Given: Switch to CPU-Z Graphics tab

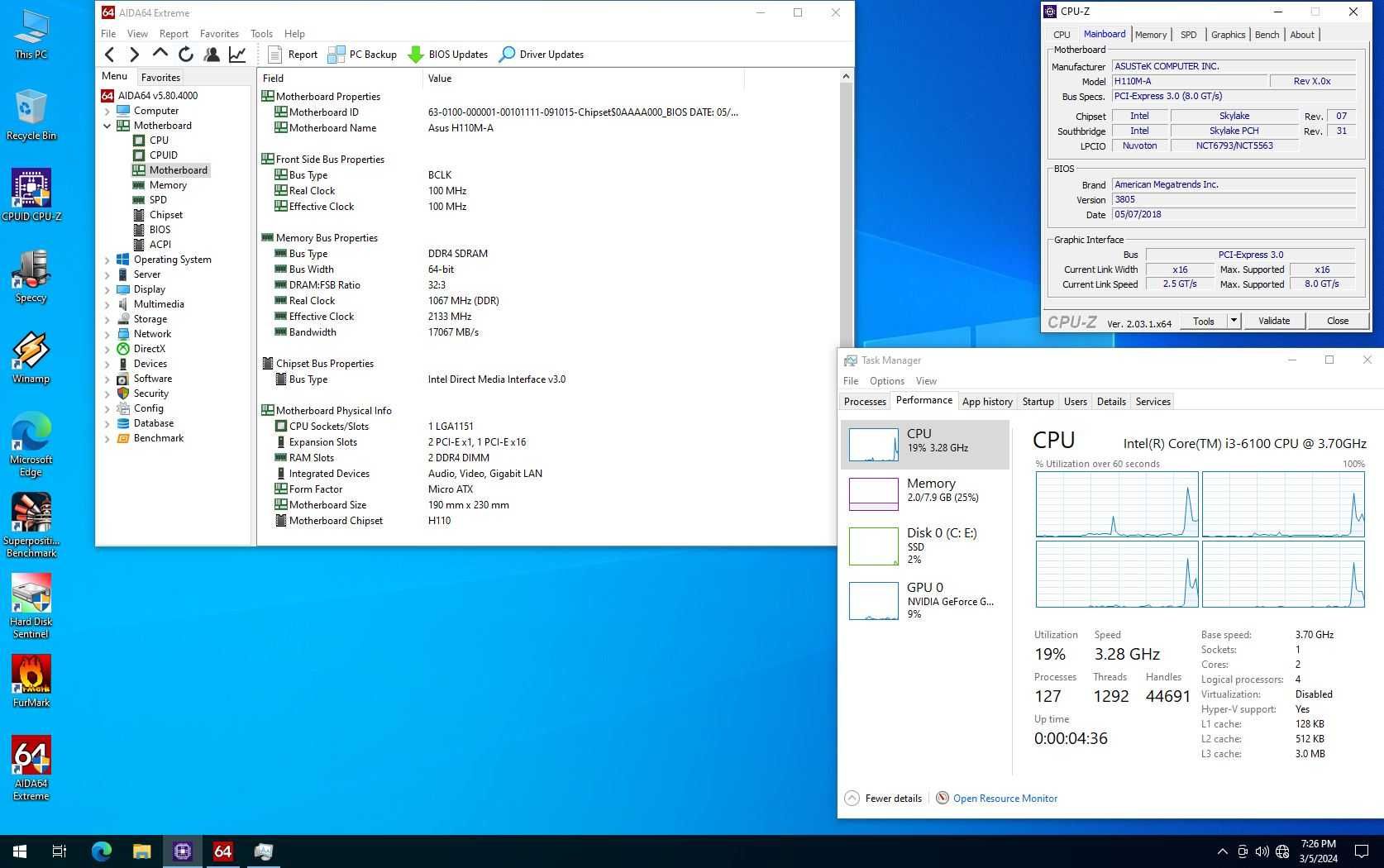Looking at the screenshot, I should coord(1228,35).
